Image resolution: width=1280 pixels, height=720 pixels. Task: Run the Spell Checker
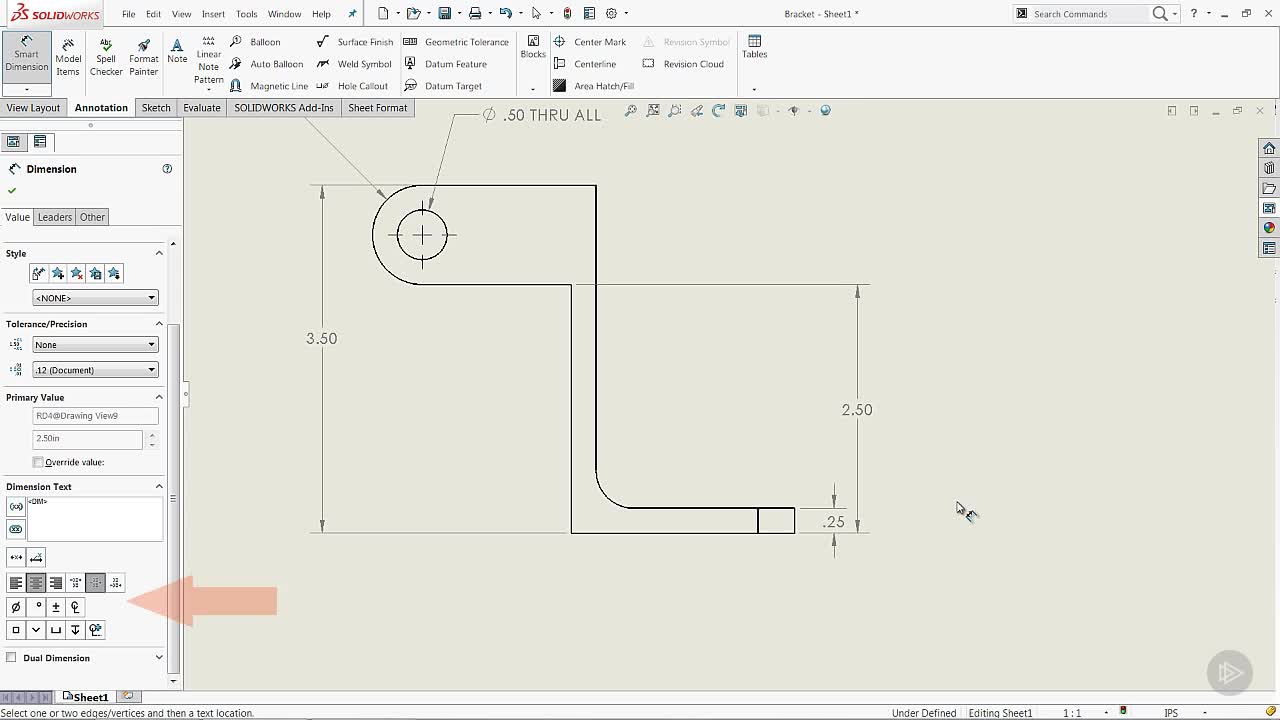pos(106,57)
